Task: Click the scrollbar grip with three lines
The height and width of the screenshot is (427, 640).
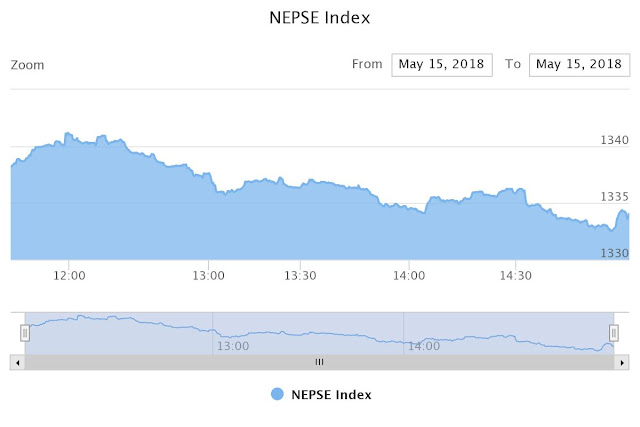Action: click(x=320, y=362)
